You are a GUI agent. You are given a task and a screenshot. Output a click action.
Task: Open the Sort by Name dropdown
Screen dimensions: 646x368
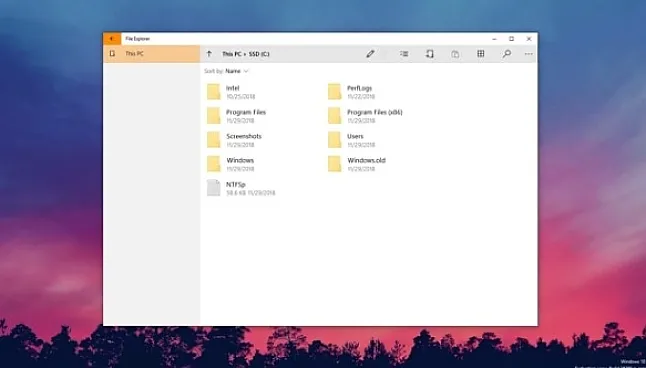pos(237,71)
